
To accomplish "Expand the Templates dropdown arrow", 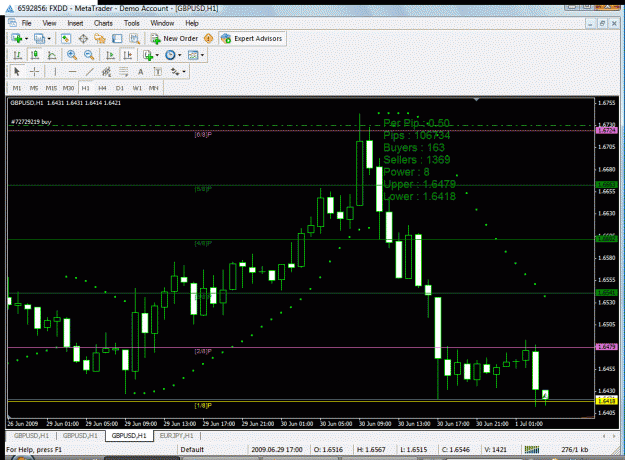I will click(x=202, y=55).
